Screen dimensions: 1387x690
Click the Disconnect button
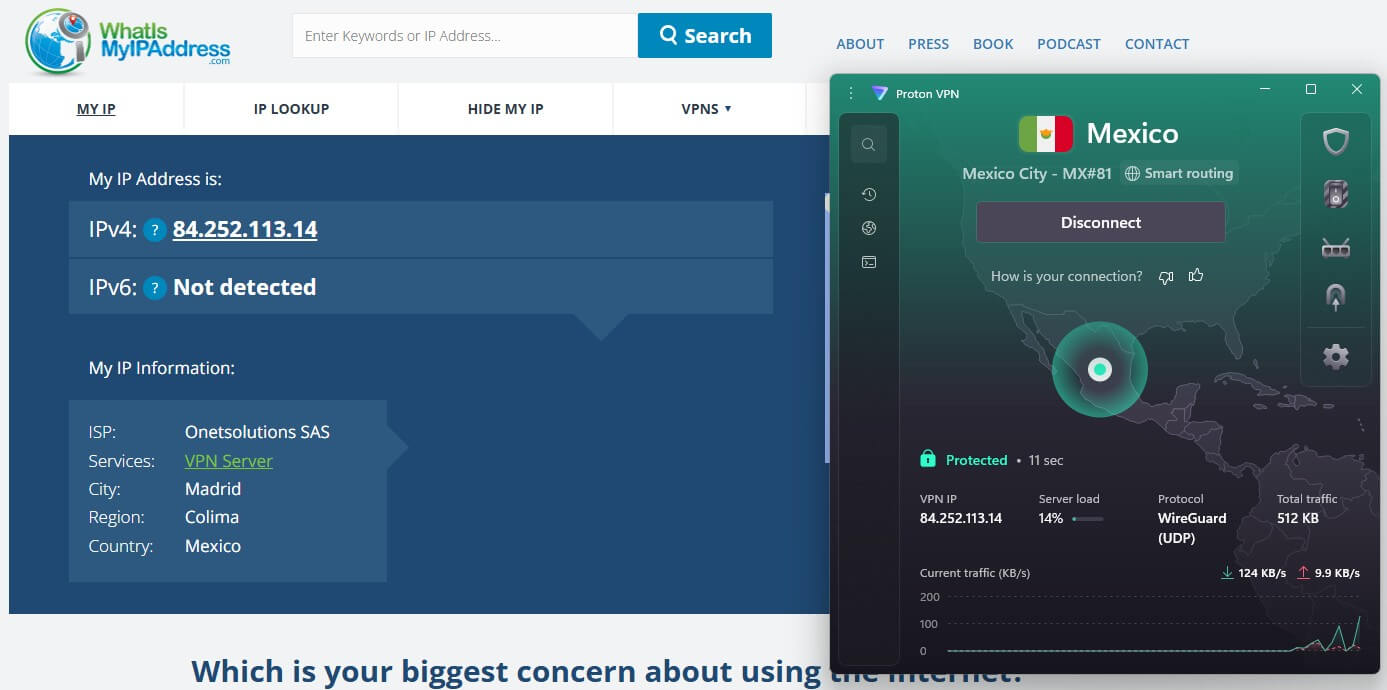(1101, 222)
